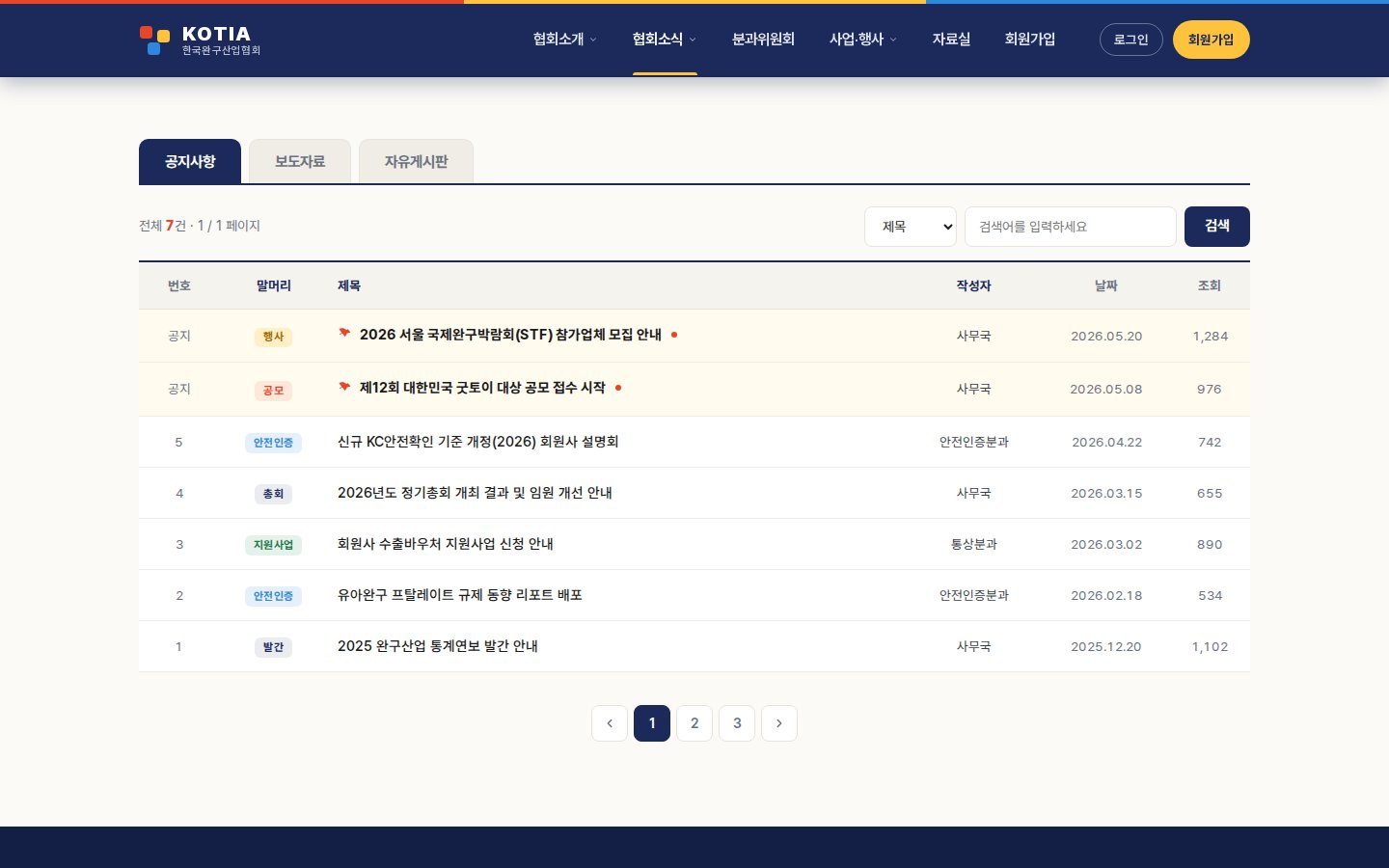Open 2026 서울 국제완구박람회 참가업체 모집 안내
The image size is (1389, 868).
[510, 335]
